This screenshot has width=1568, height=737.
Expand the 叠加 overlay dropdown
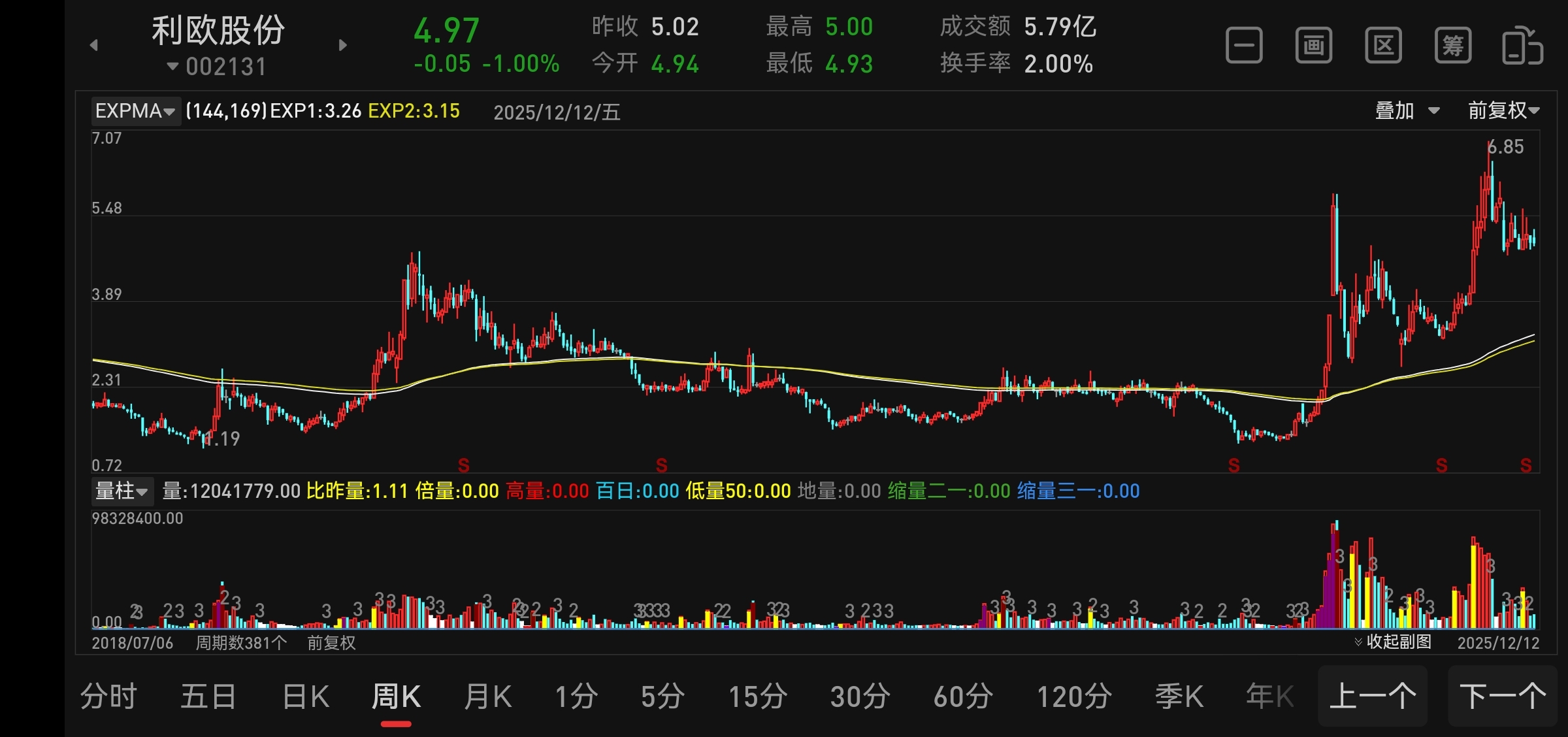1407,110
